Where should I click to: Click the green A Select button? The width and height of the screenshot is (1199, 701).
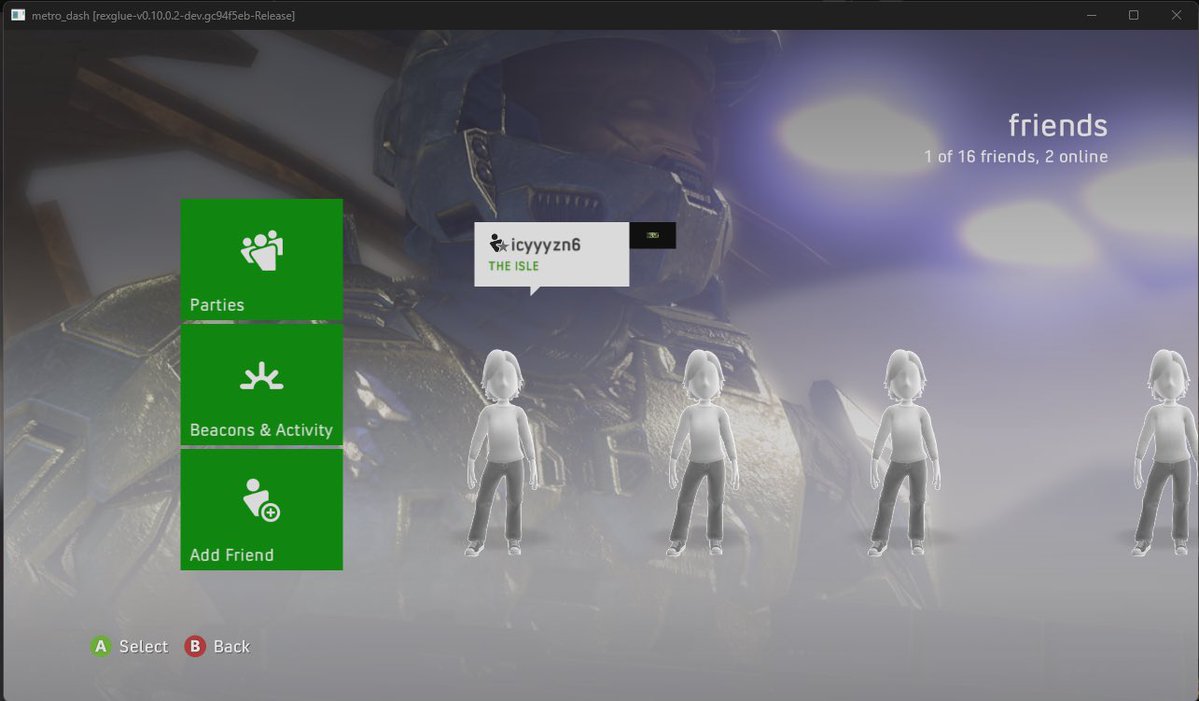(x=100, y=647)
